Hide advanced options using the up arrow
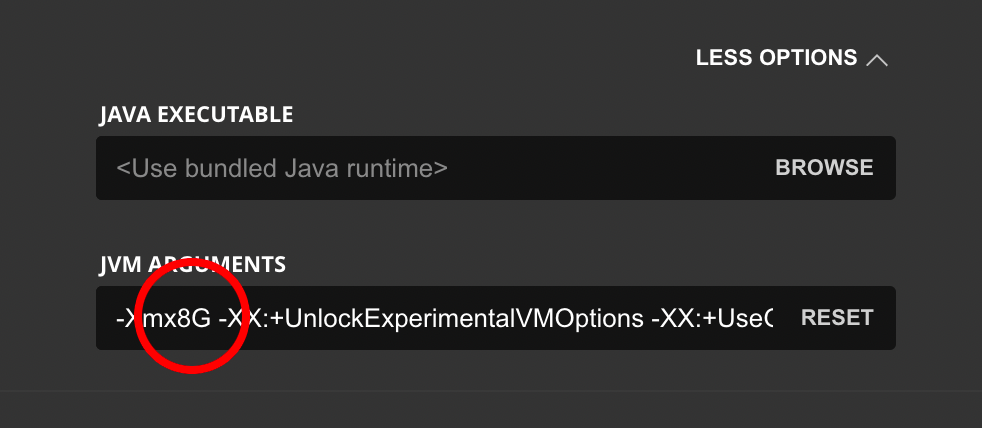 click(x=877, y=60)
